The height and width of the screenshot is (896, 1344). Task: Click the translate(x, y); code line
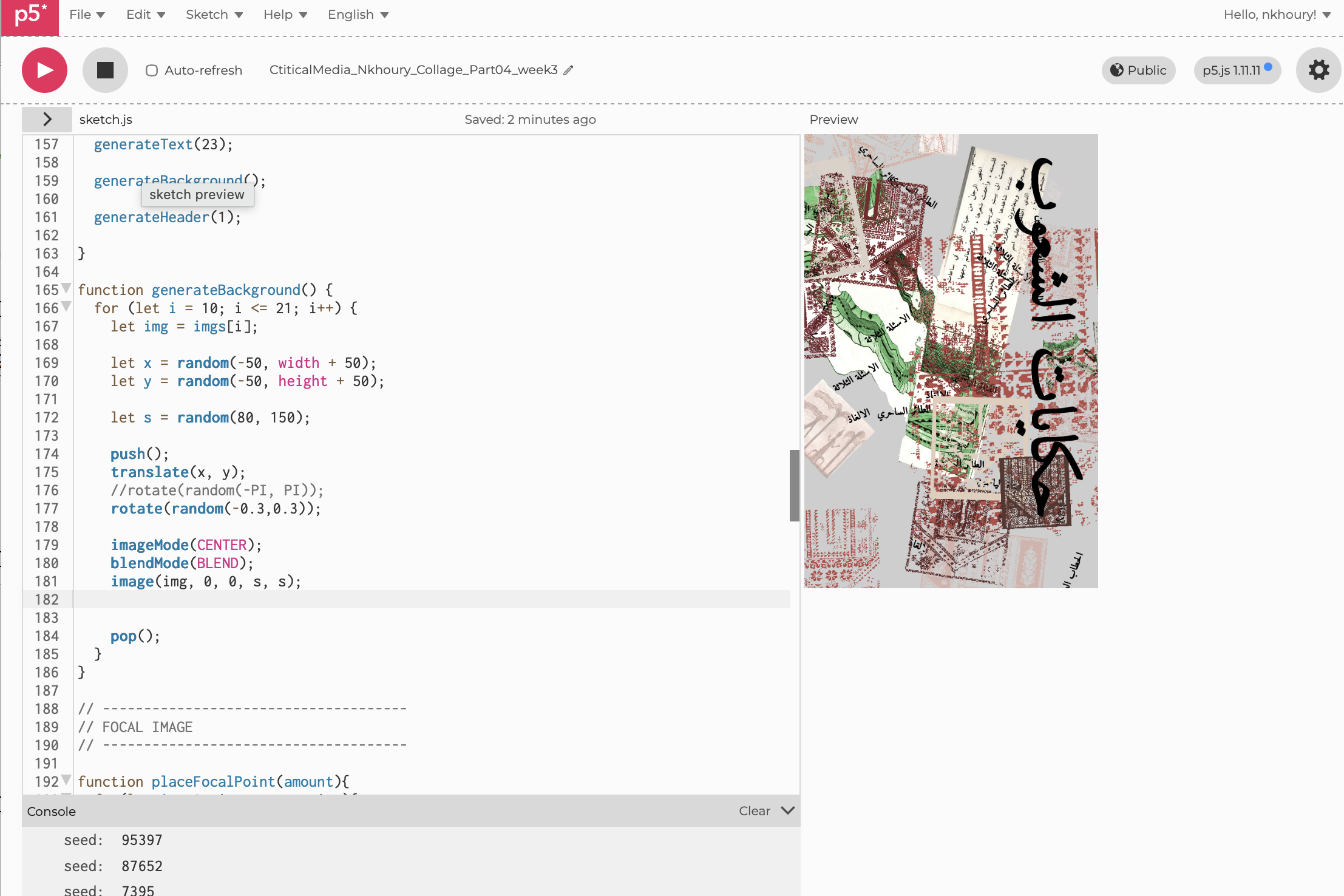(x=178, y=472)
